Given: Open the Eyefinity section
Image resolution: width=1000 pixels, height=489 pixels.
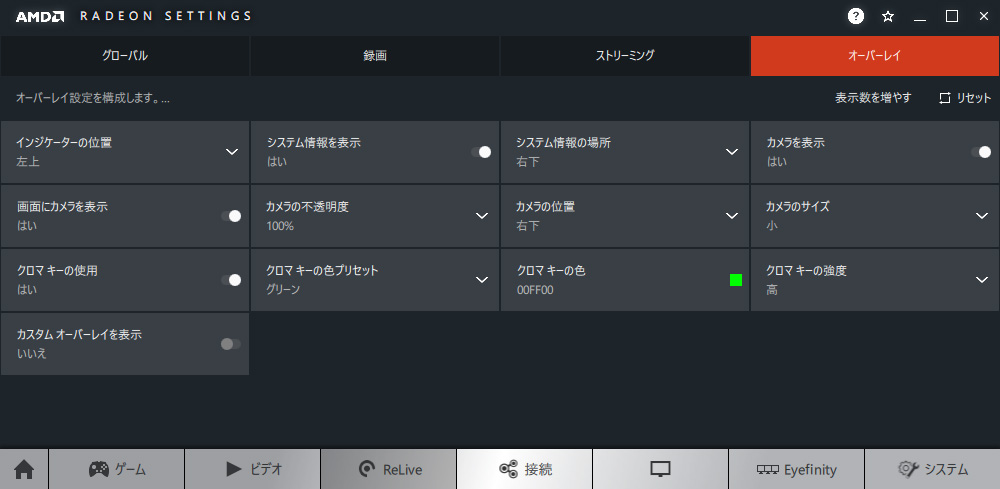Looking at the screenshot, I should tap(796, 469).
